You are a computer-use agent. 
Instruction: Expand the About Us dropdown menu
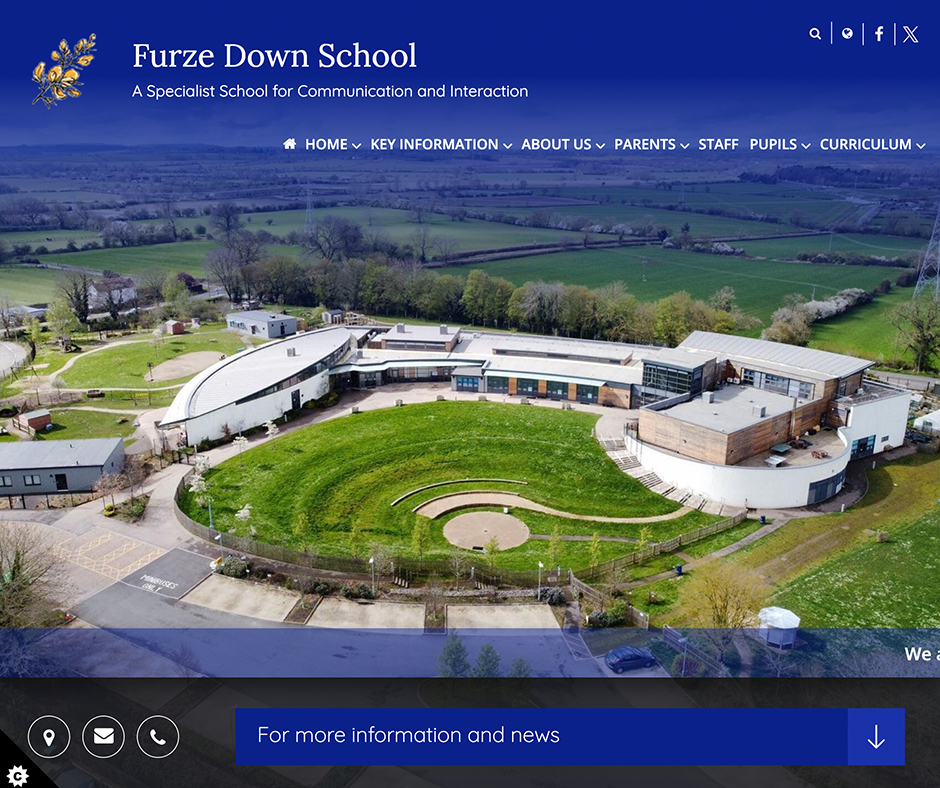pyautogui.click(x=562, y=145)
